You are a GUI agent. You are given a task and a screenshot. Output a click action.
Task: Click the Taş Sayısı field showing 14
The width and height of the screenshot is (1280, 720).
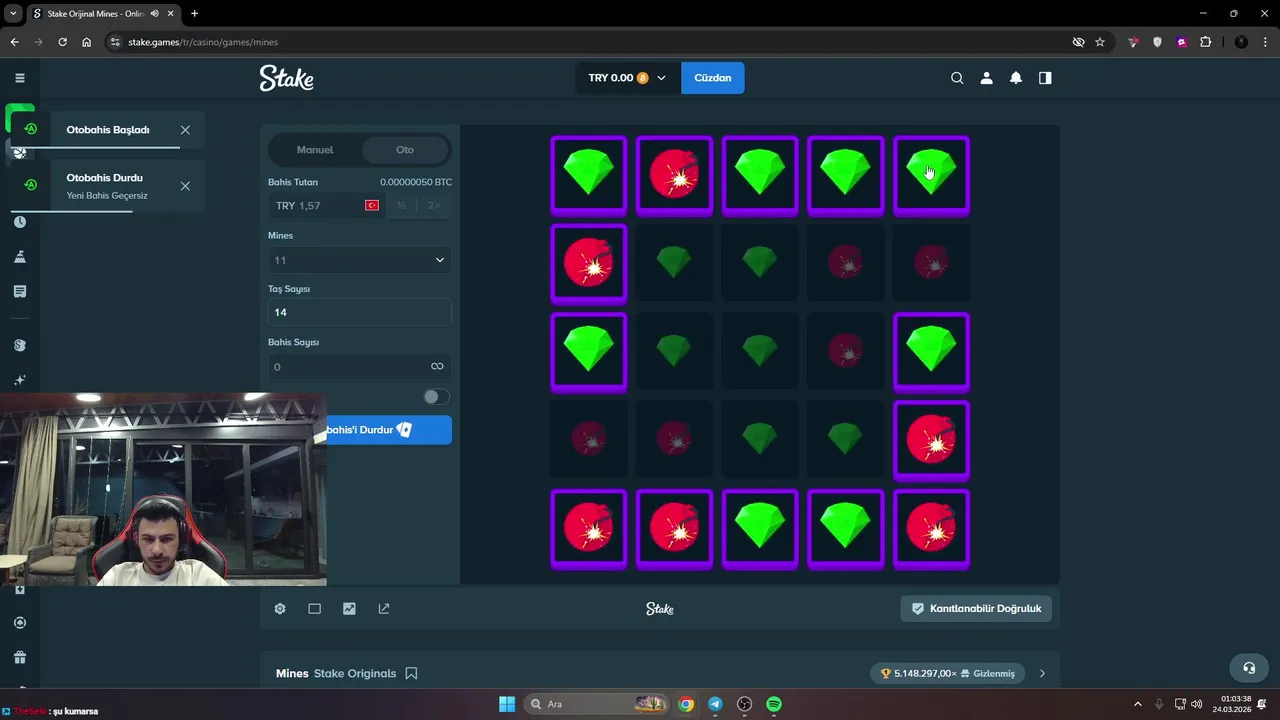coord(359,312)
